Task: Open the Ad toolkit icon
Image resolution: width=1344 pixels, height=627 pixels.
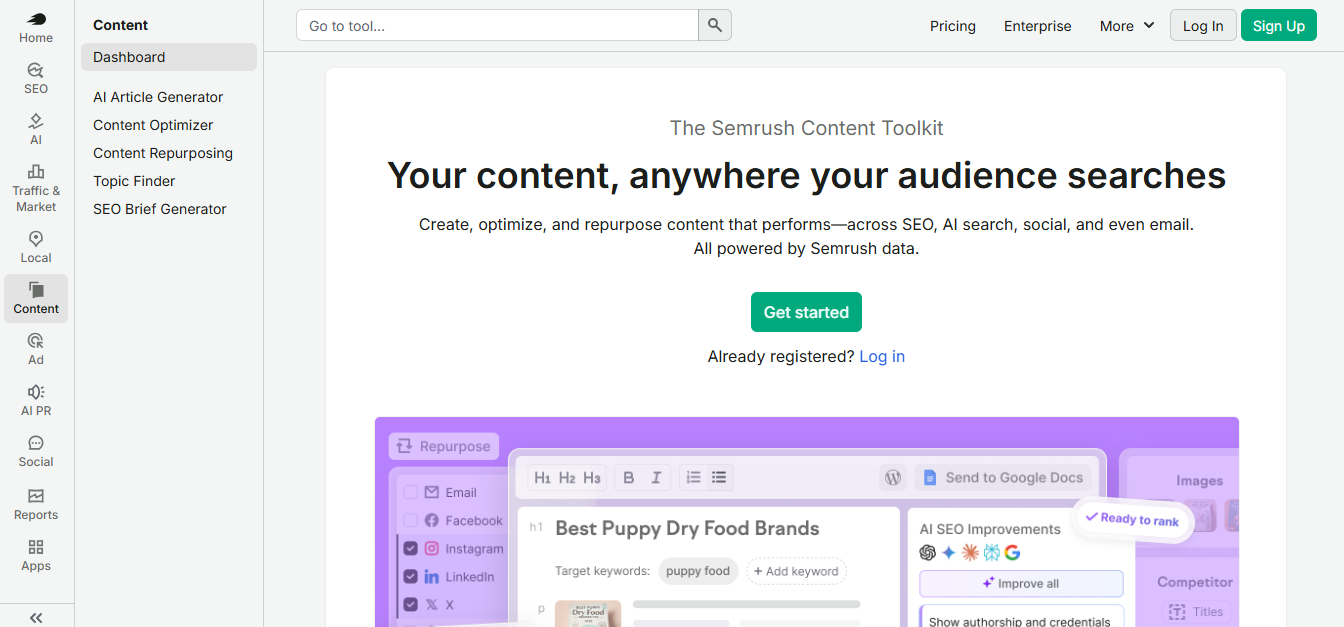Action: point(36,349)
